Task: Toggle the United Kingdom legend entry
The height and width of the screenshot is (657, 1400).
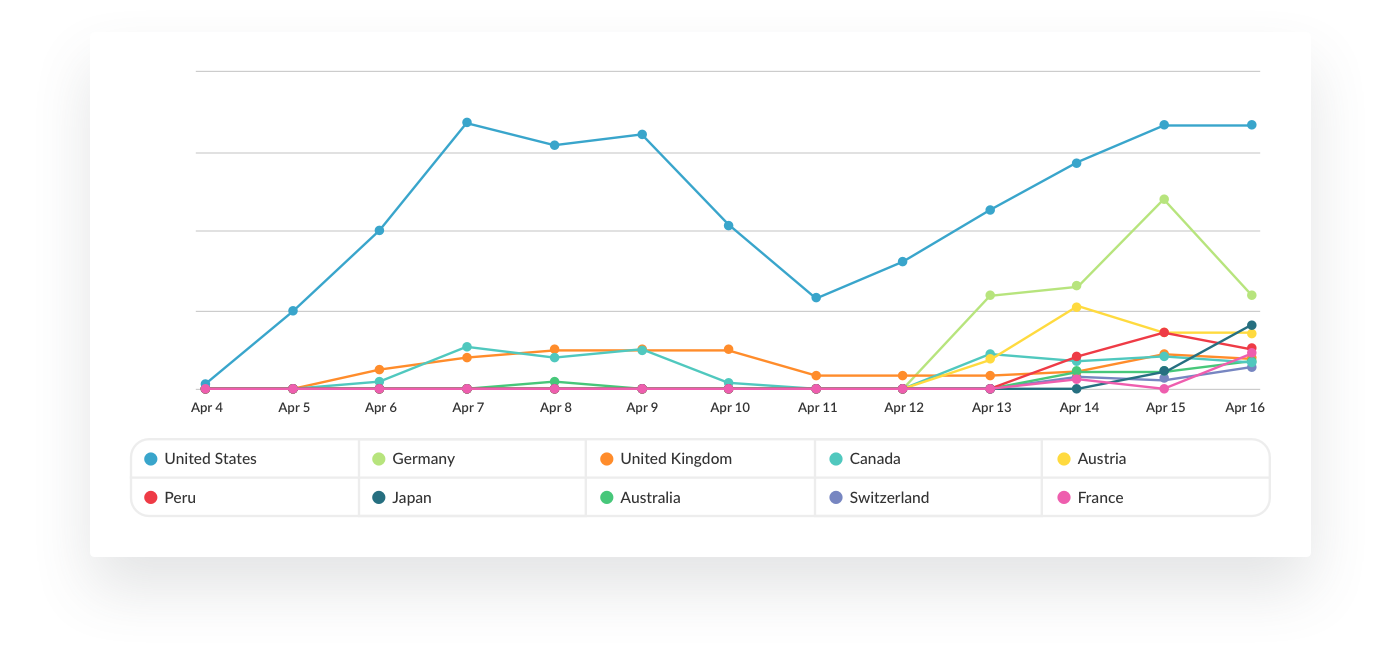Action: coord(675,459)
